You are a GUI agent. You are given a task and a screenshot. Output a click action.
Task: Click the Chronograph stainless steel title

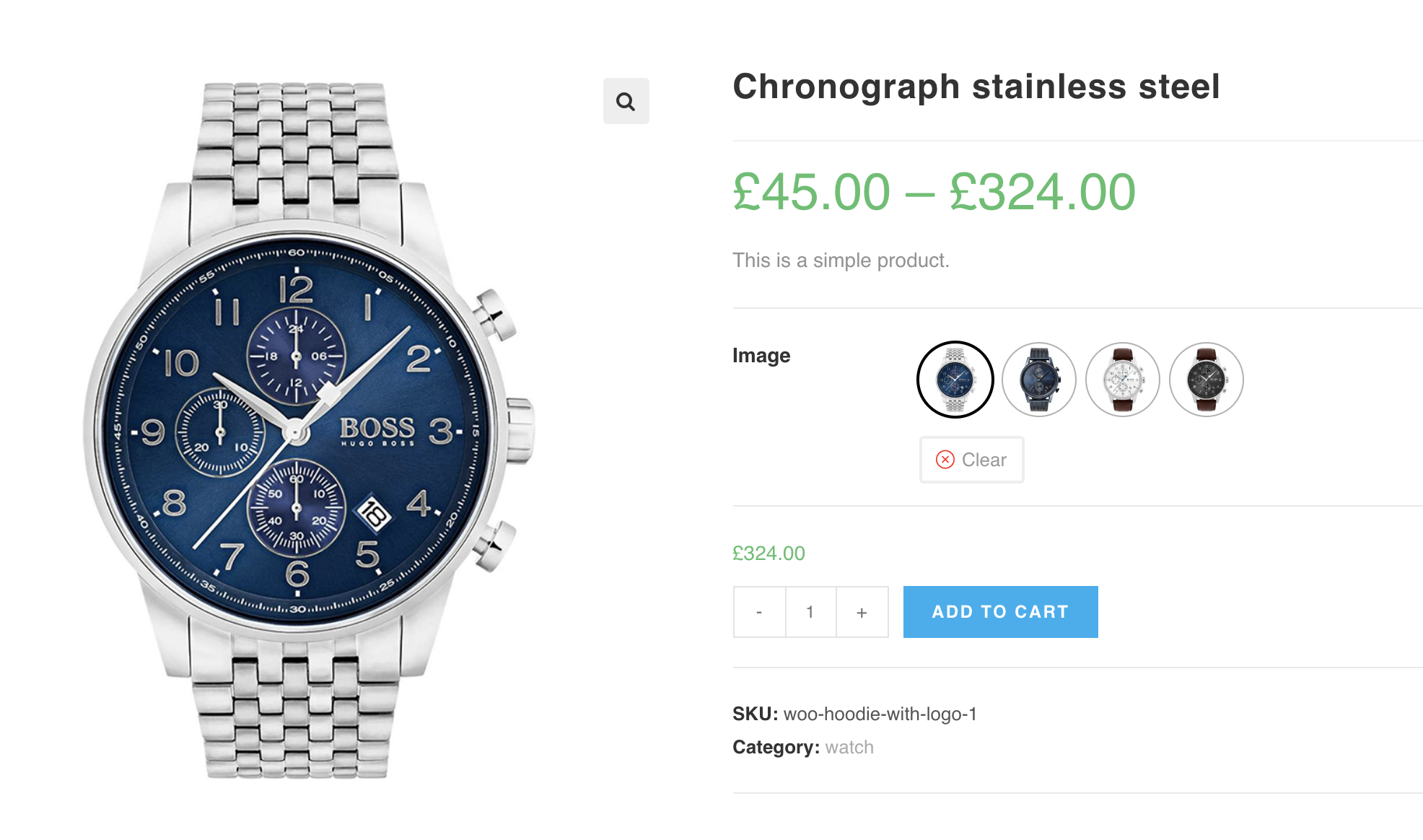pyautogui.click(x=975, y=87)
